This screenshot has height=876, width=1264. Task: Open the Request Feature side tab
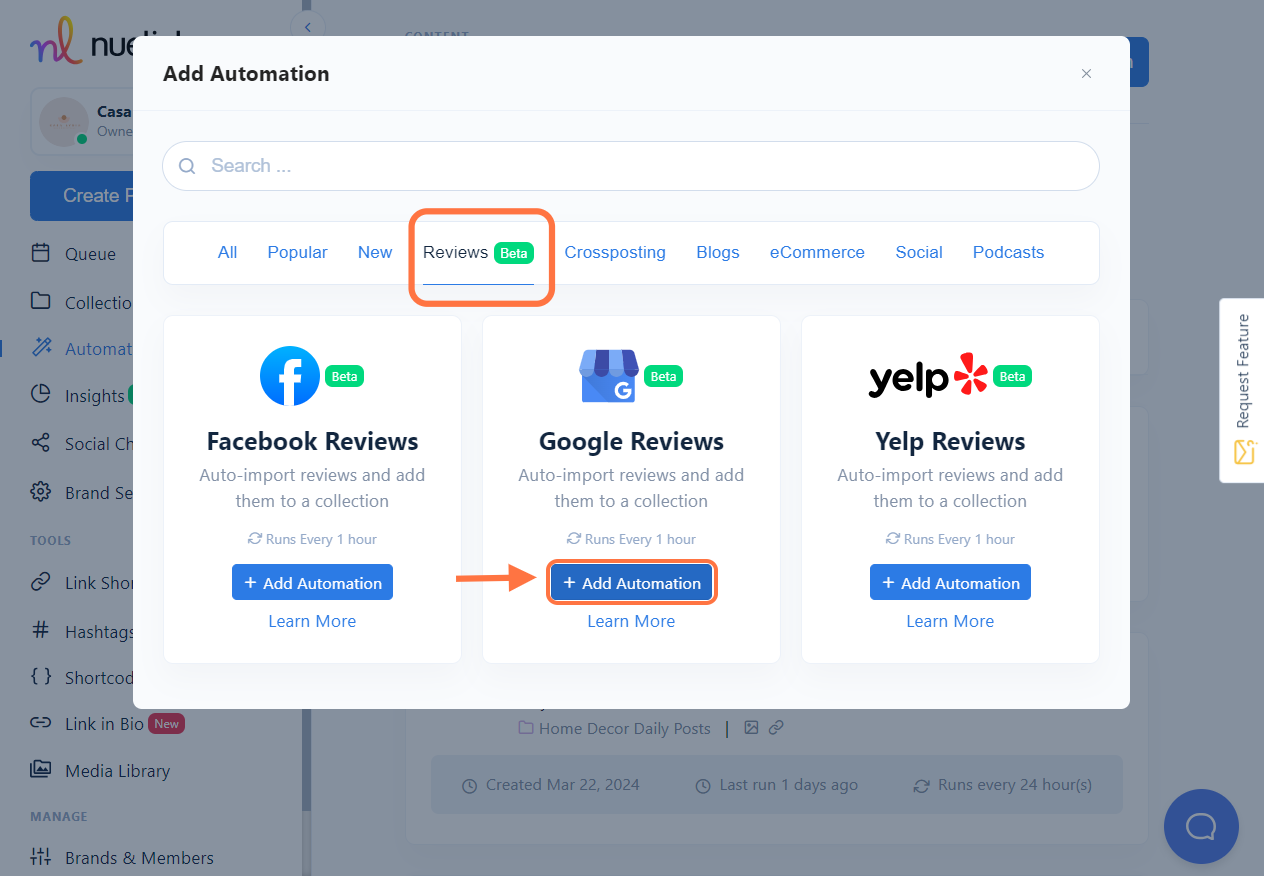click(1242, 390)
